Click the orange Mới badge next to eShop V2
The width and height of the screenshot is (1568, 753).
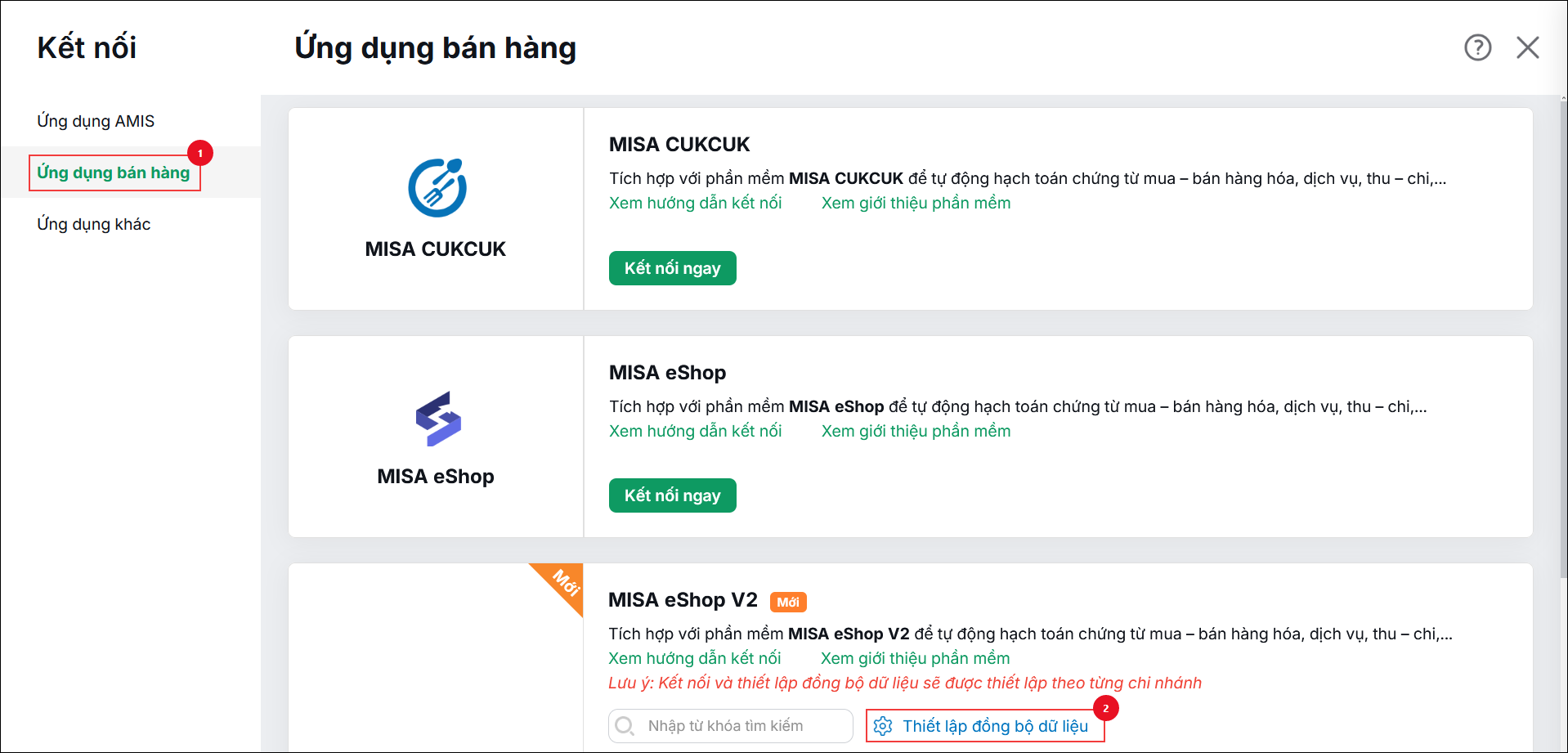(x=788, y=602)
